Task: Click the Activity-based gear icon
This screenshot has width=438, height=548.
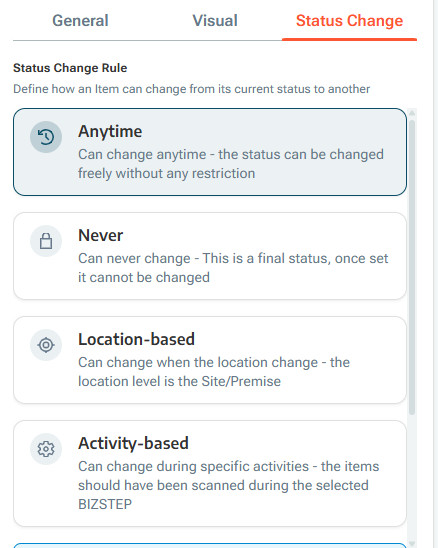Action: point(46,449)
